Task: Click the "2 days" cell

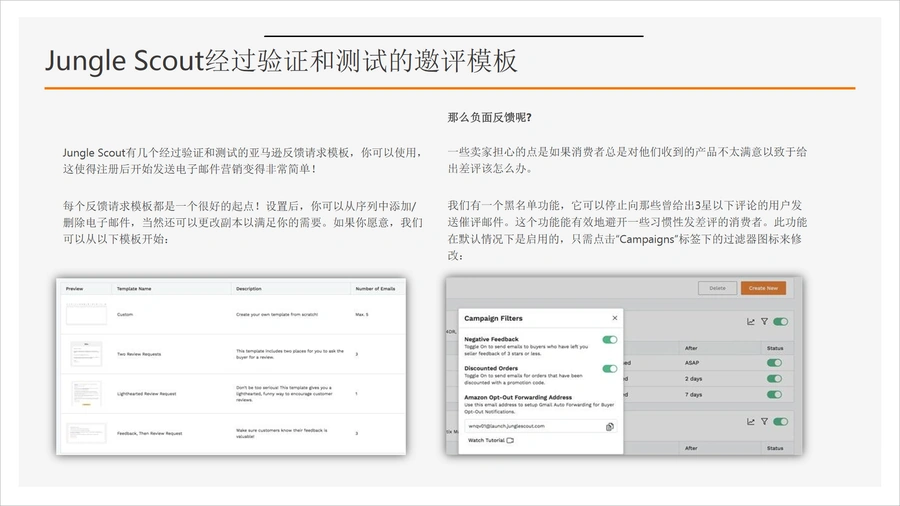Action: pos(693,379)
